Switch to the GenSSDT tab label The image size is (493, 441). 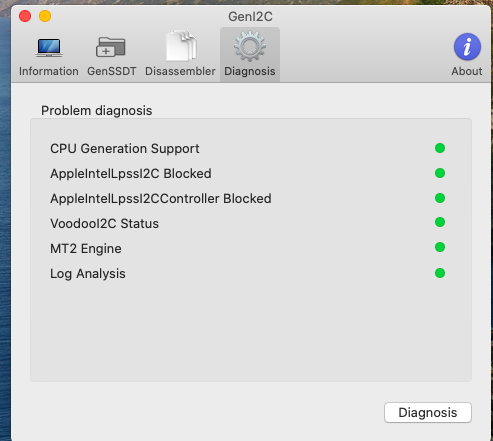click(112, 71)
